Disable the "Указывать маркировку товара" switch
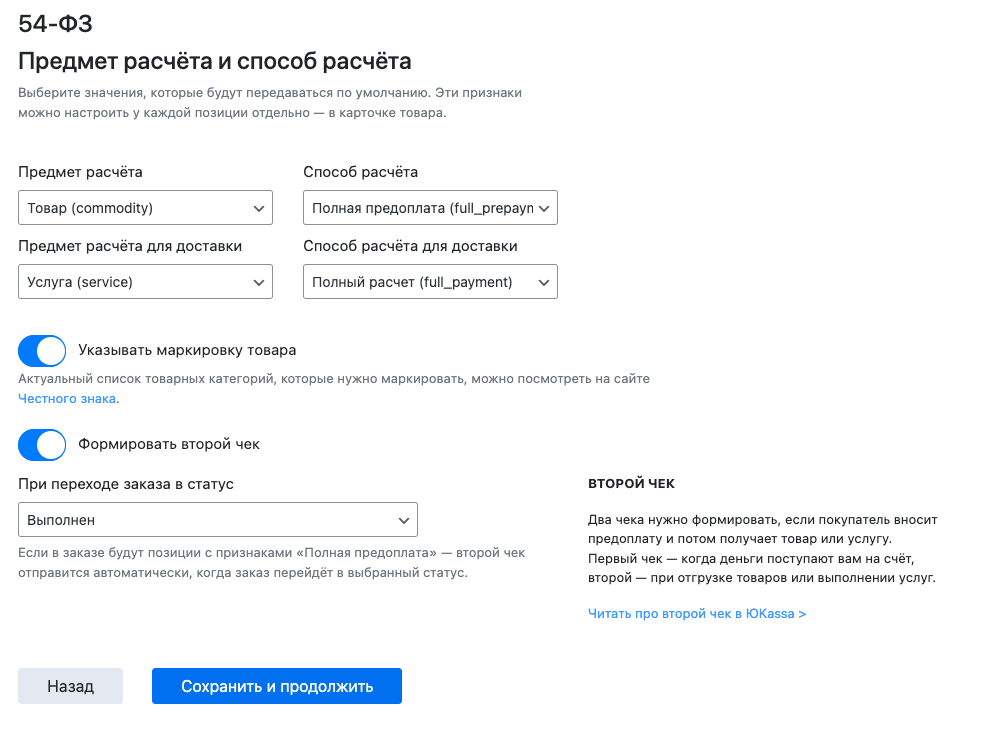 [42, 351]
